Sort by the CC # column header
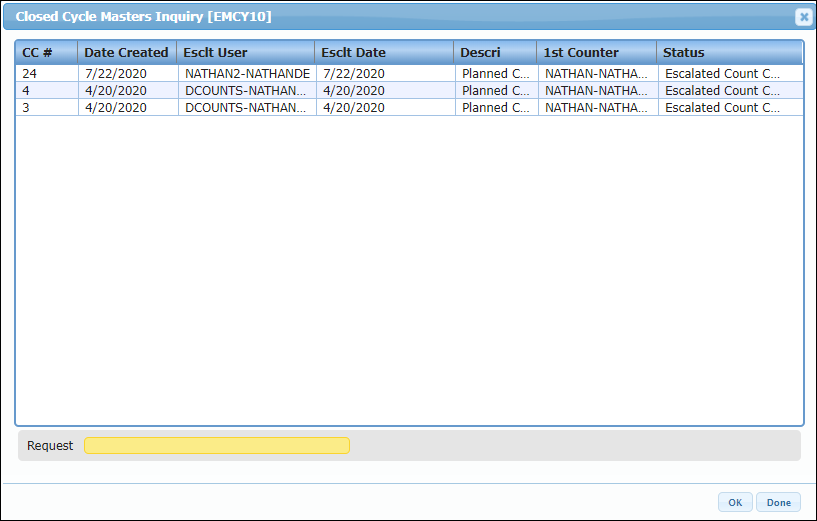Image resolution: width=817 pixels, height=521 pixels. (46, 52)
